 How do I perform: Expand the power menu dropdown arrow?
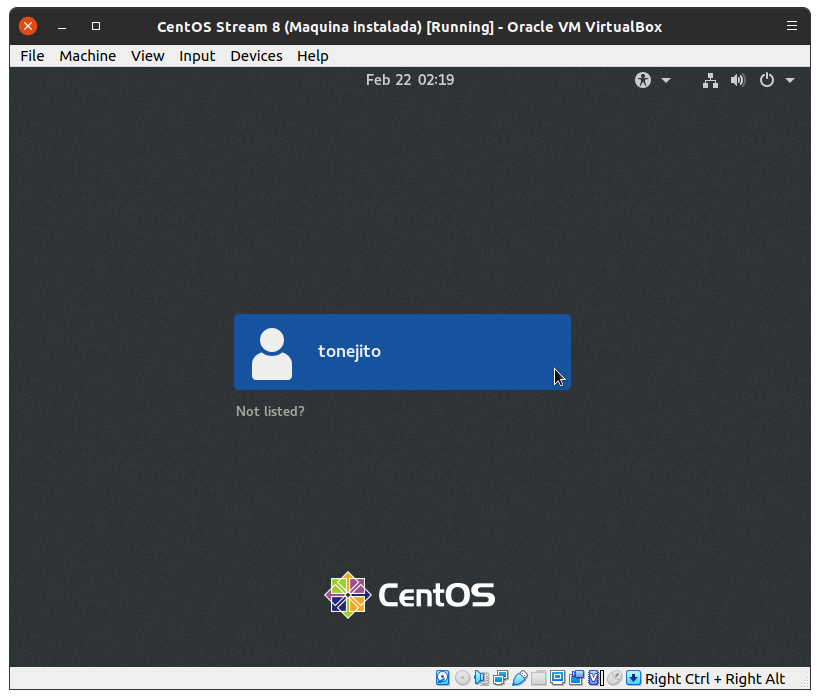click(790, 80)
